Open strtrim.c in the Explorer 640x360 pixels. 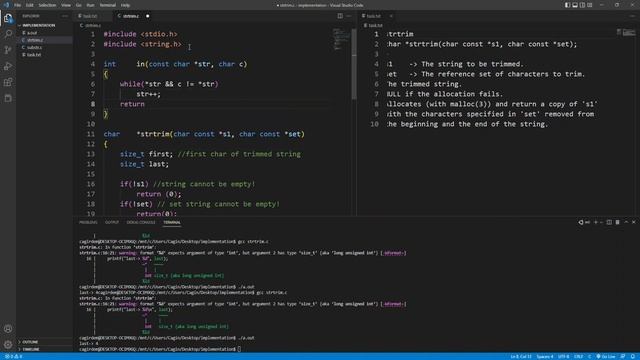pyautogui.click(x=45, y=40)
